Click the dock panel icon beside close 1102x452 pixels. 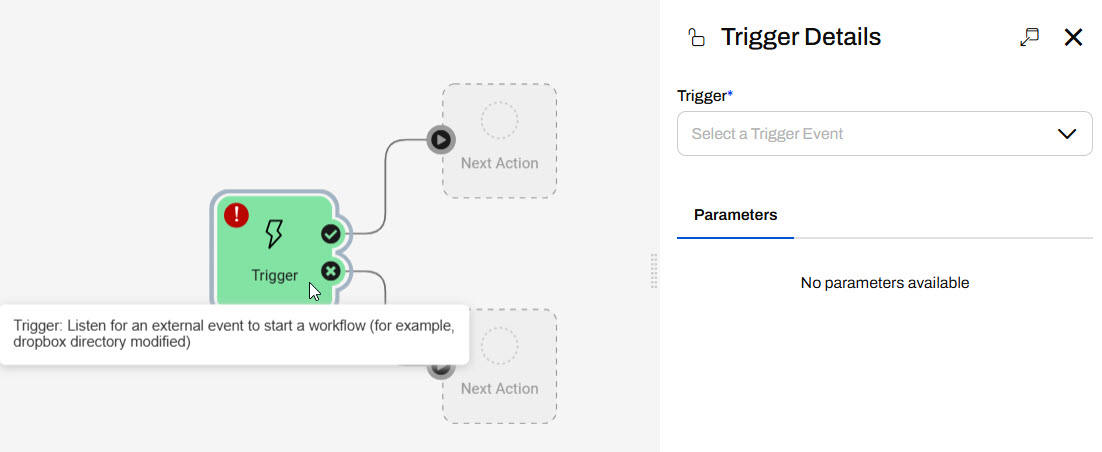[x=1029, y=38]
